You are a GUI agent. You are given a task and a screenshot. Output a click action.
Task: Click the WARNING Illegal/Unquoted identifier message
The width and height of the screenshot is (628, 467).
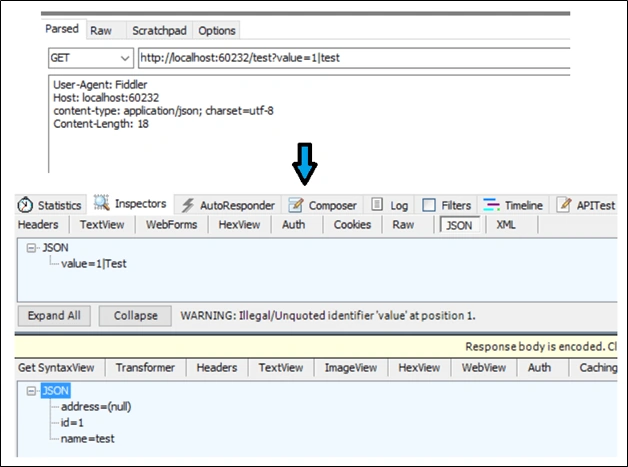[x=328, y=316]
